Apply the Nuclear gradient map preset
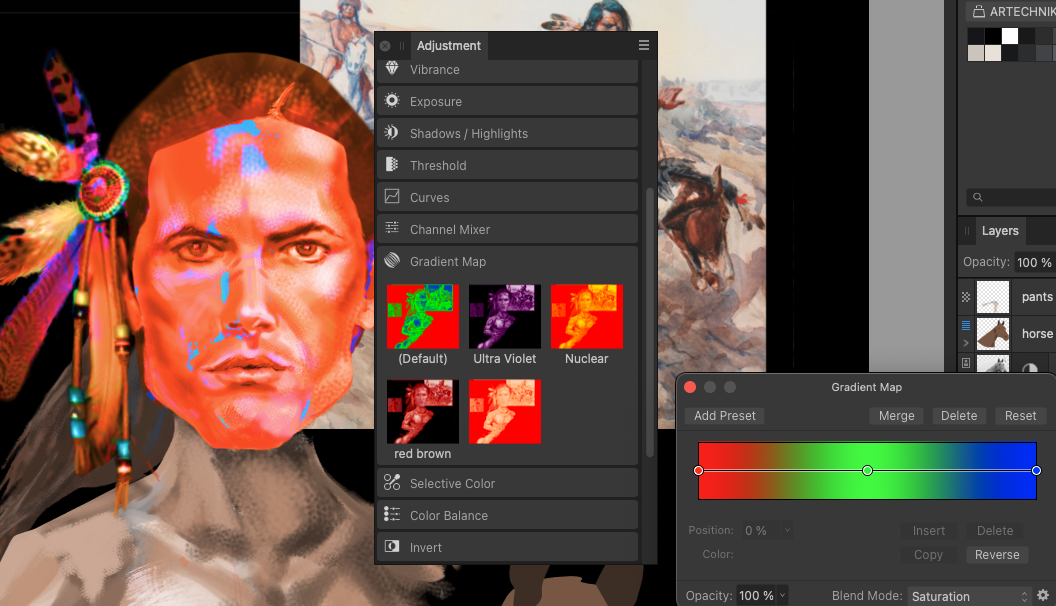 click(587, 316)
